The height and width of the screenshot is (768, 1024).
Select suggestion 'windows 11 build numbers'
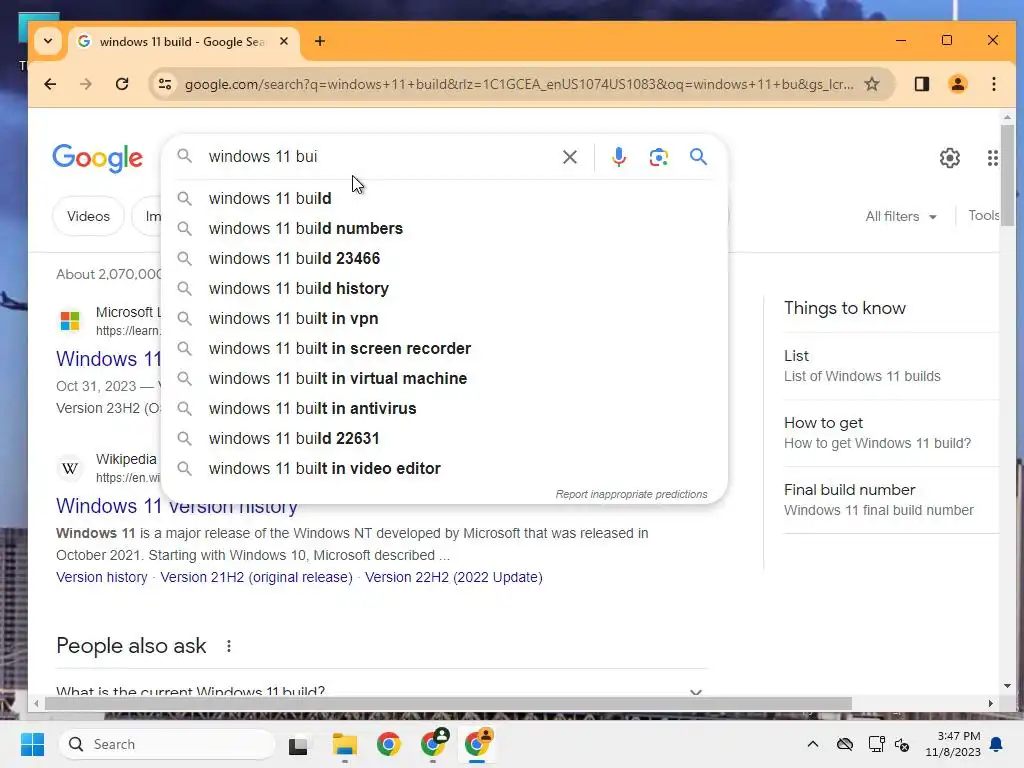click(444, 229)
